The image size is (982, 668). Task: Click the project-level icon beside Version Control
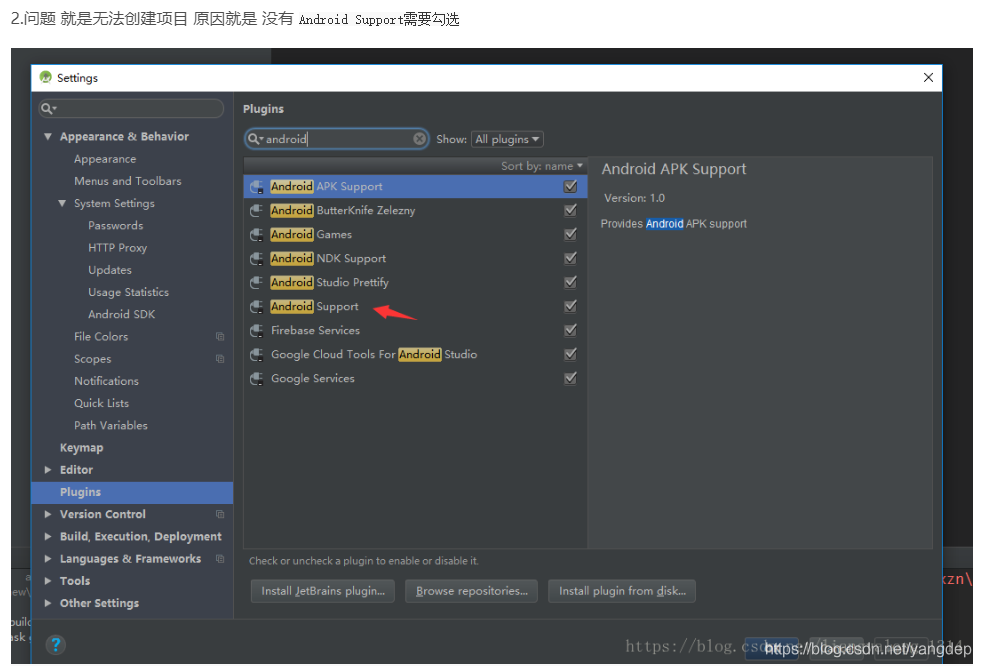(x=220, y=514)
